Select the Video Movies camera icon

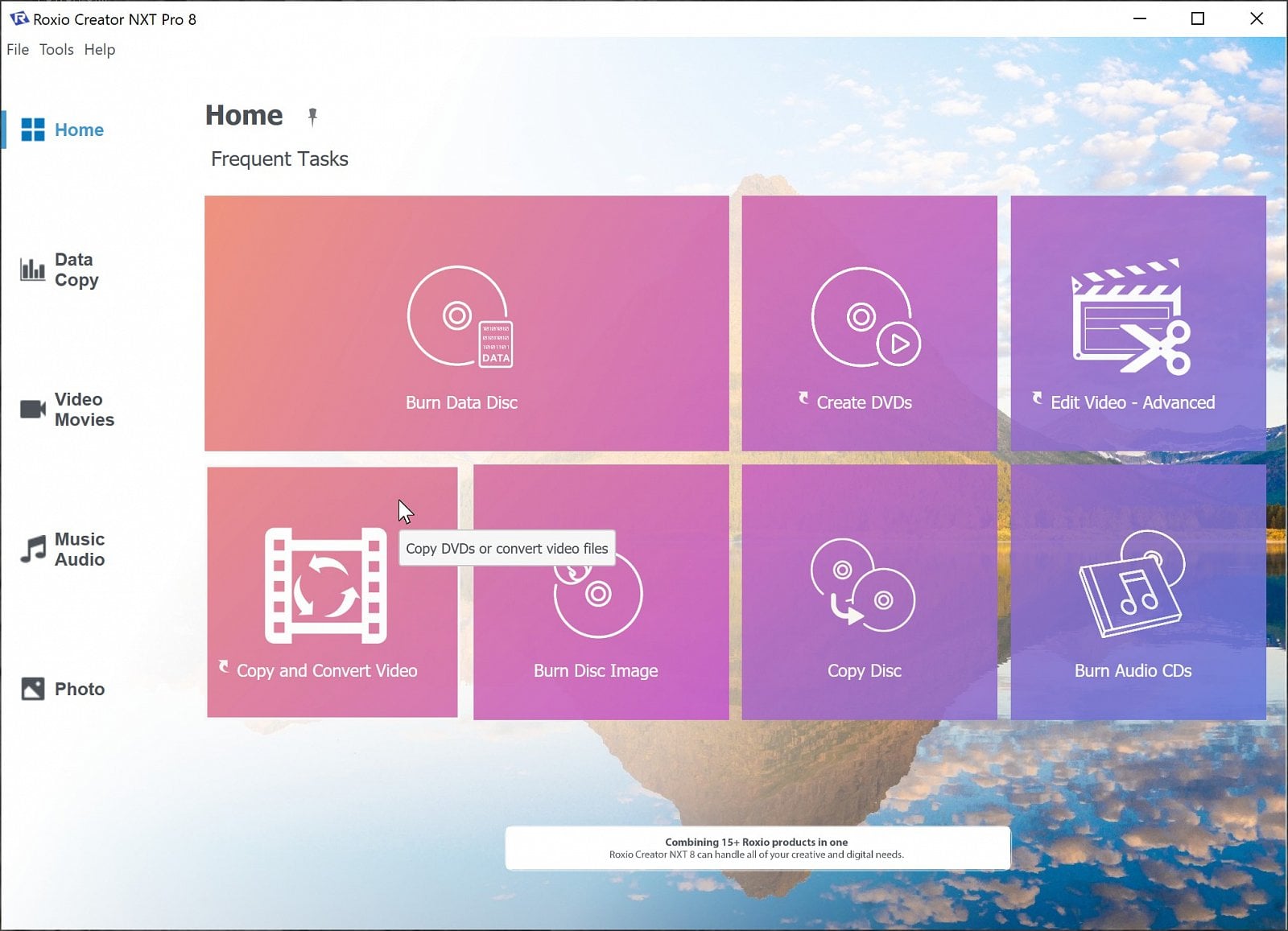click(33, 409)
